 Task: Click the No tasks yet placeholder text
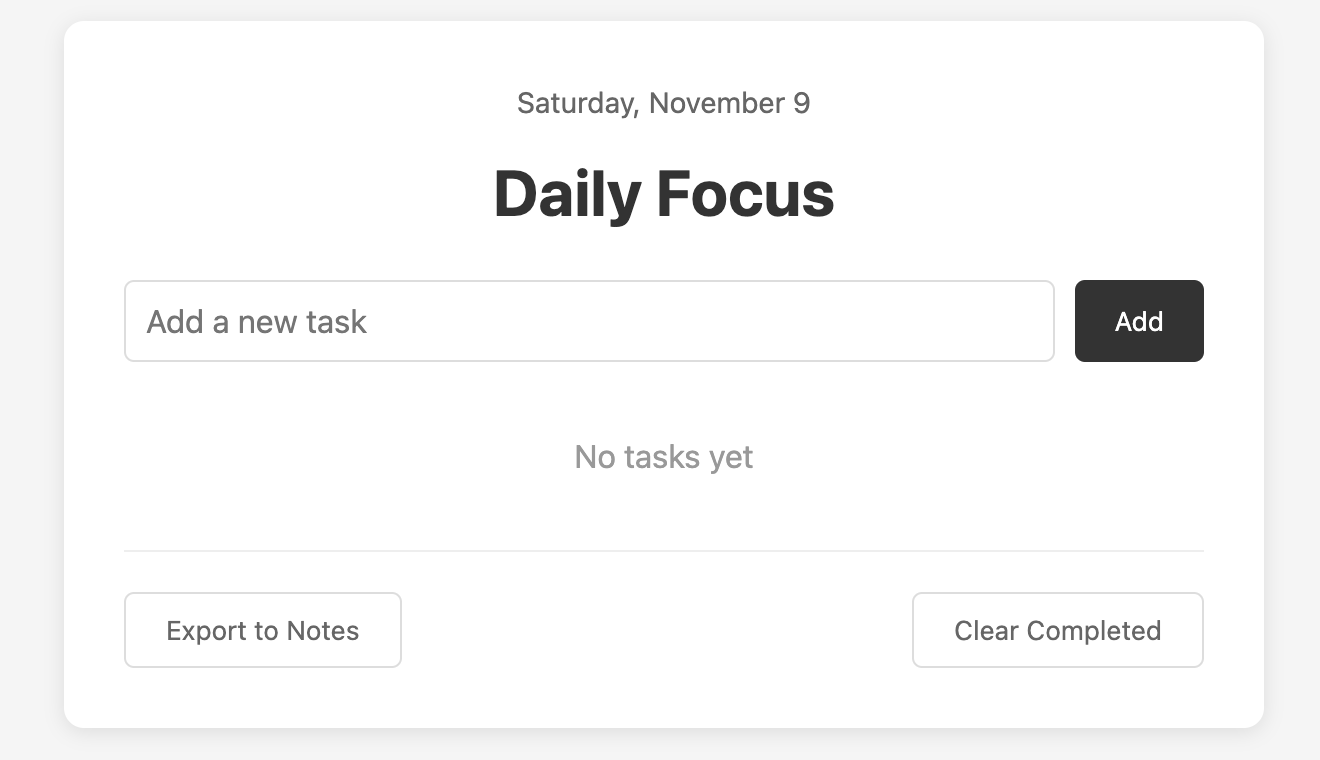click(x=662, y=457)
